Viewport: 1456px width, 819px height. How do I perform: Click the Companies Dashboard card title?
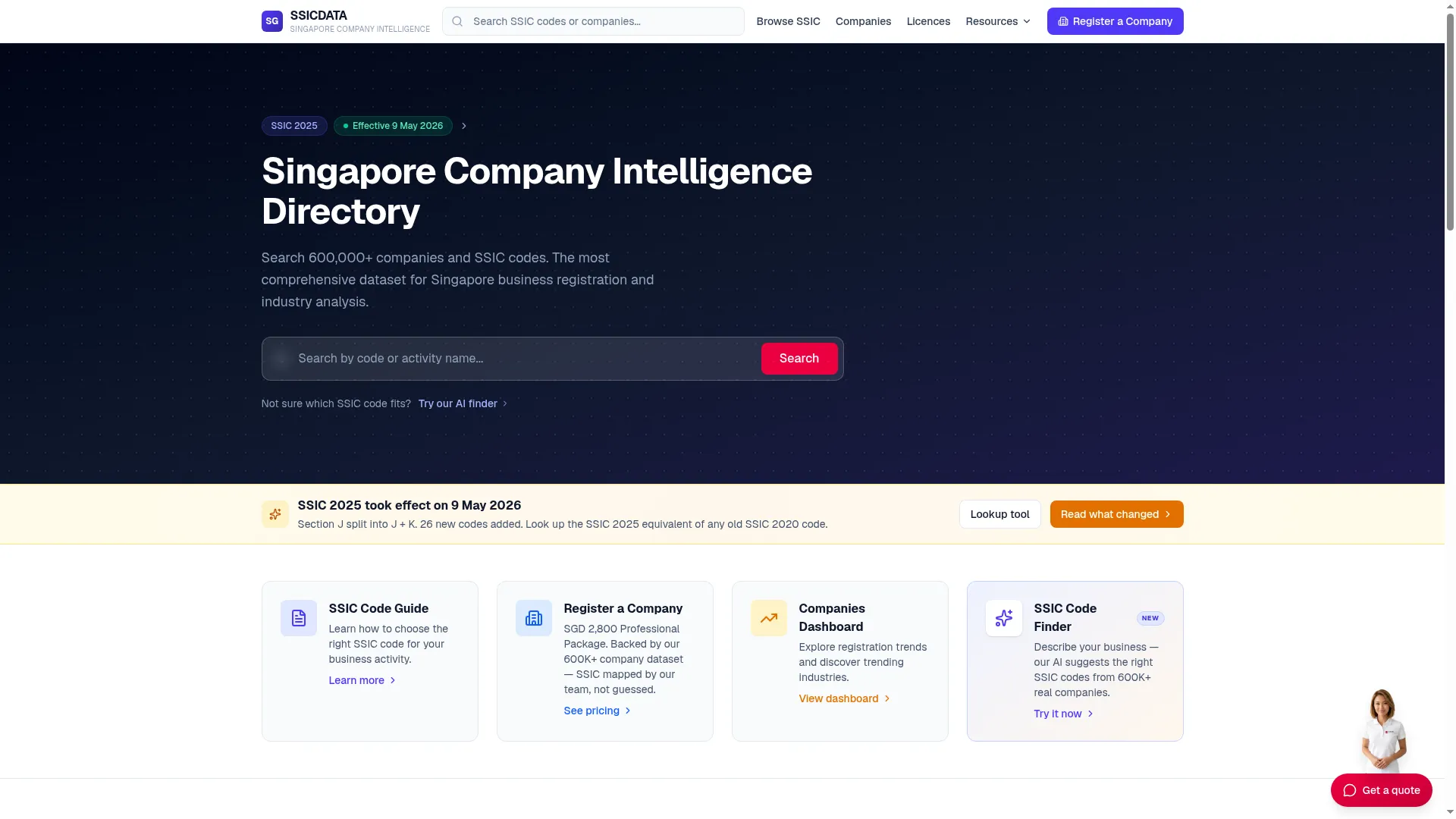point(831,617)
